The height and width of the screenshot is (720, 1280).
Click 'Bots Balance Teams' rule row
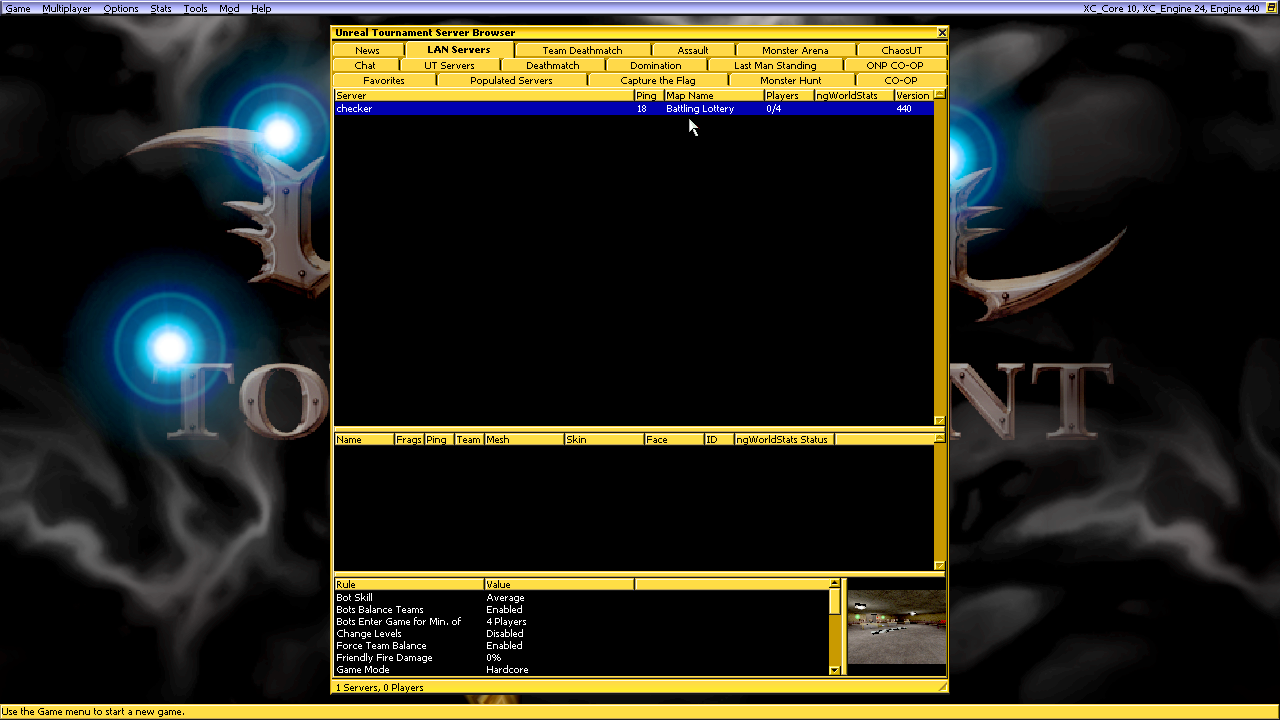[581, 610]
